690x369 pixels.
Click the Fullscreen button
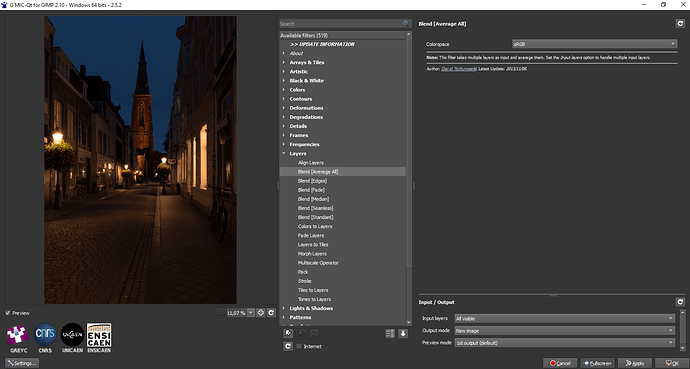click(598, 363)
